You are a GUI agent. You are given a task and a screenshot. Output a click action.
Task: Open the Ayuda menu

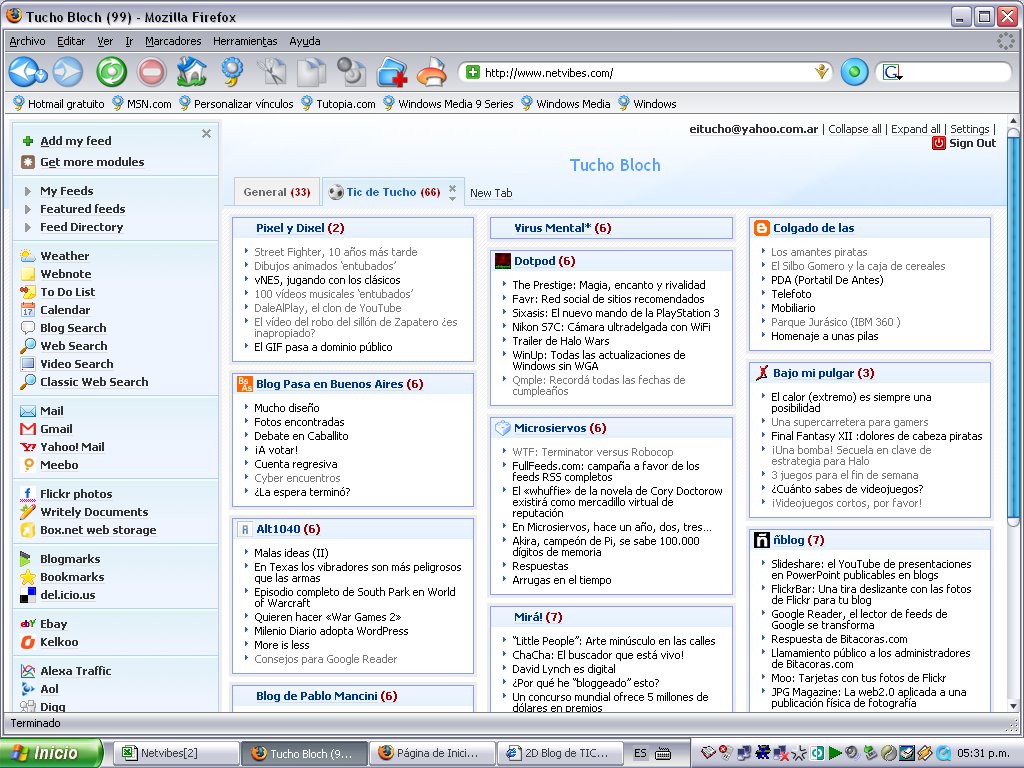coord(304,41)
